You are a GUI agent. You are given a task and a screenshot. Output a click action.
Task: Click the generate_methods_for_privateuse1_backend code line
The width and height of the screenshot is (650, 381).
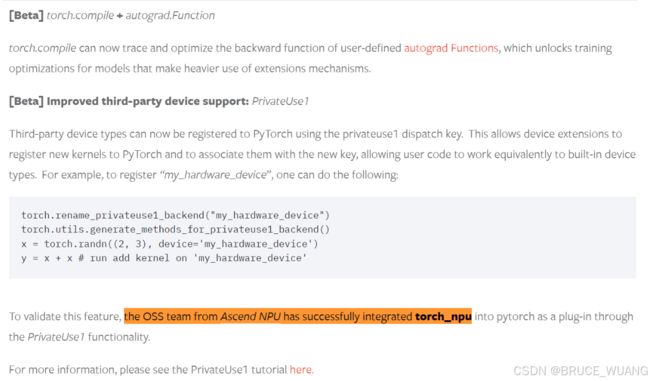point(175,229)
